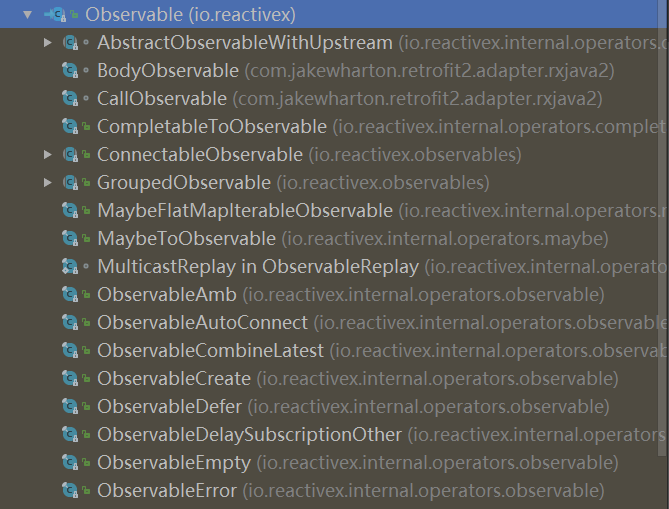
Task: Click the class icon of ObservableDefer
Action: pyautogui.click(x=70, y=407)
